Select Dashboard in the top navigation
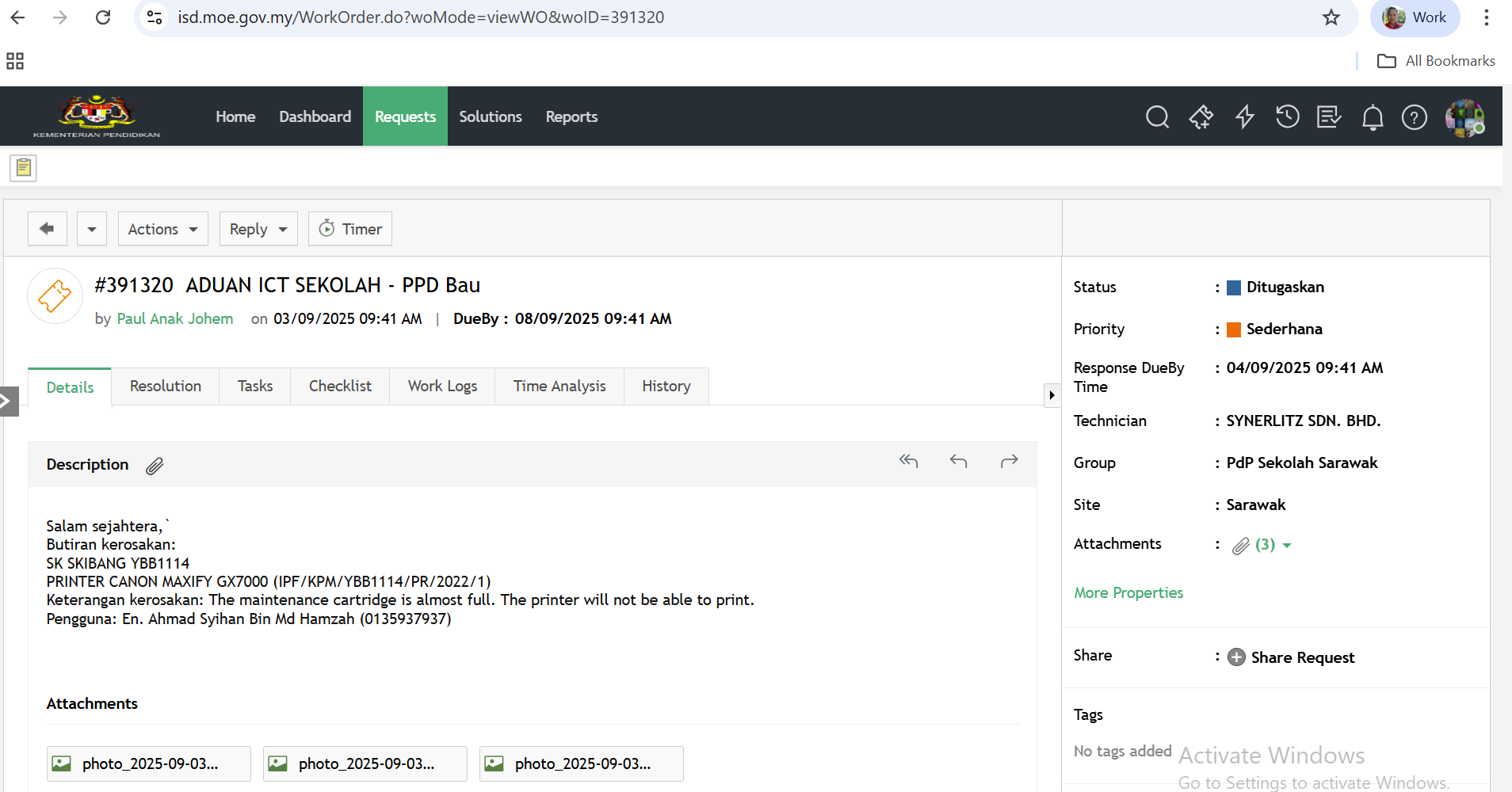Image resolution: width=1512 pixels, height=792 pixels. (315, 116)
